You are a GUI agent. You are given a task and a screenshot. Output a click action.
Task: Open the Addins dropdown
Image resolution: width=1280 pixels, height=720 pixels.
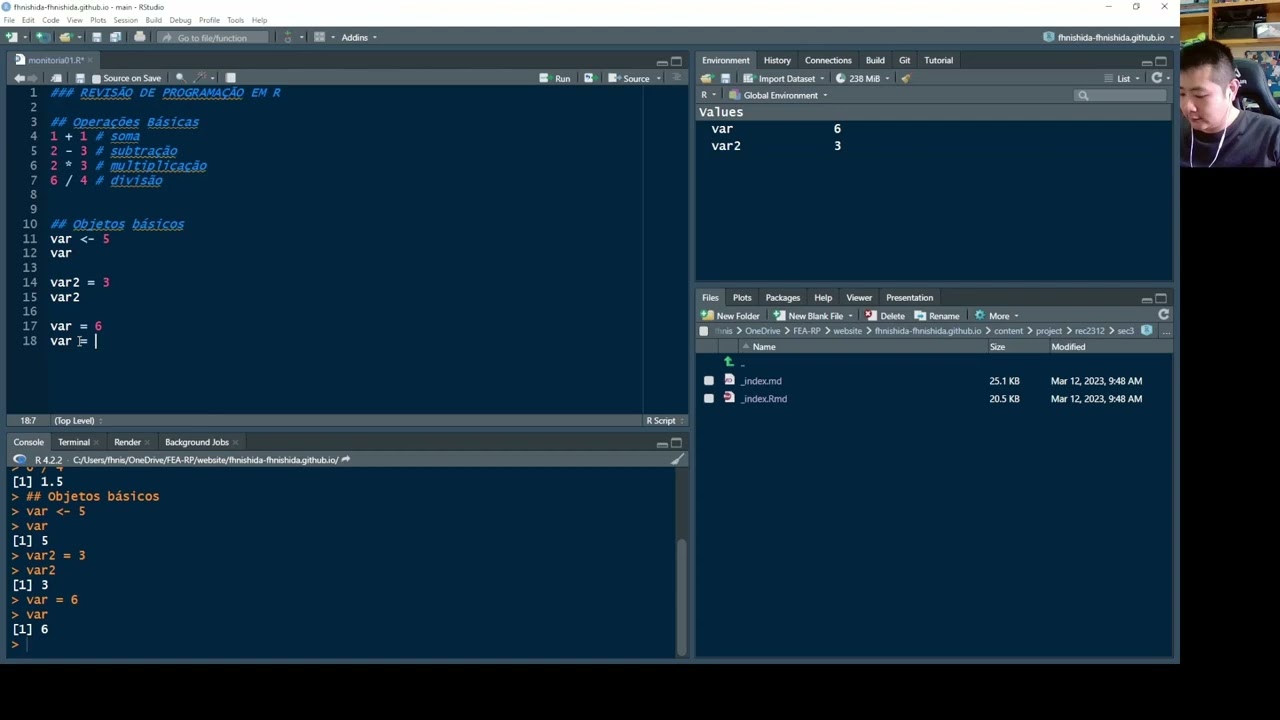359,37
